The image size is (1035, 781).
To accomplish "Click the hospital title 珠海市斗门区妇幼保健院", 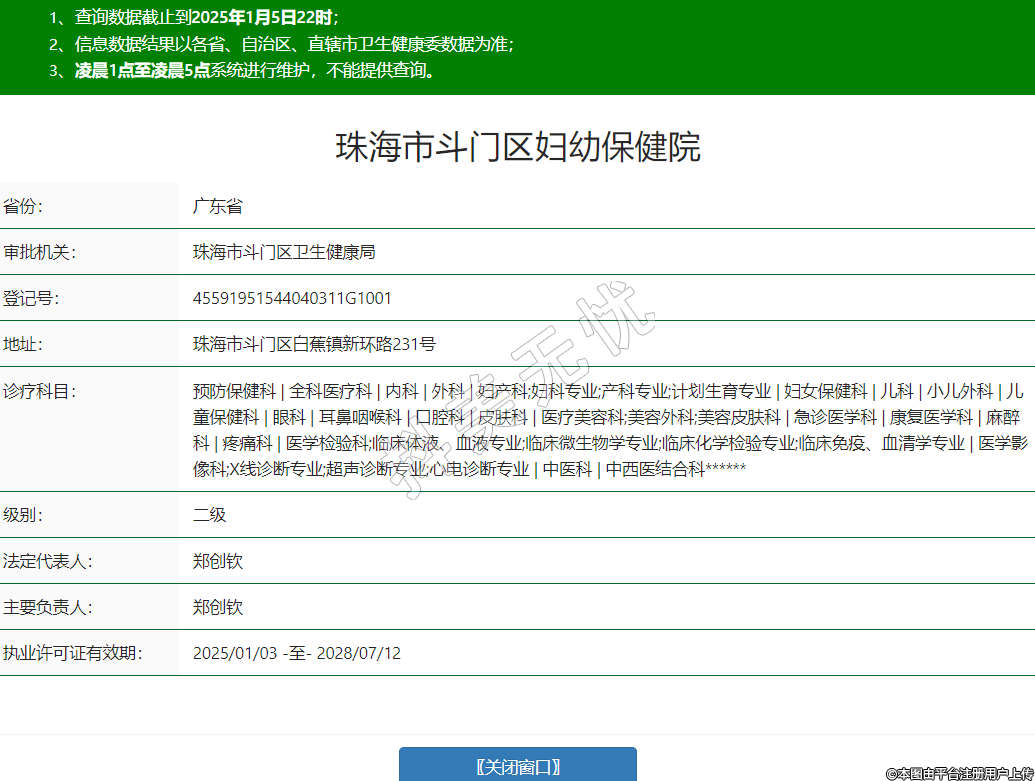I will coord(517,147).
